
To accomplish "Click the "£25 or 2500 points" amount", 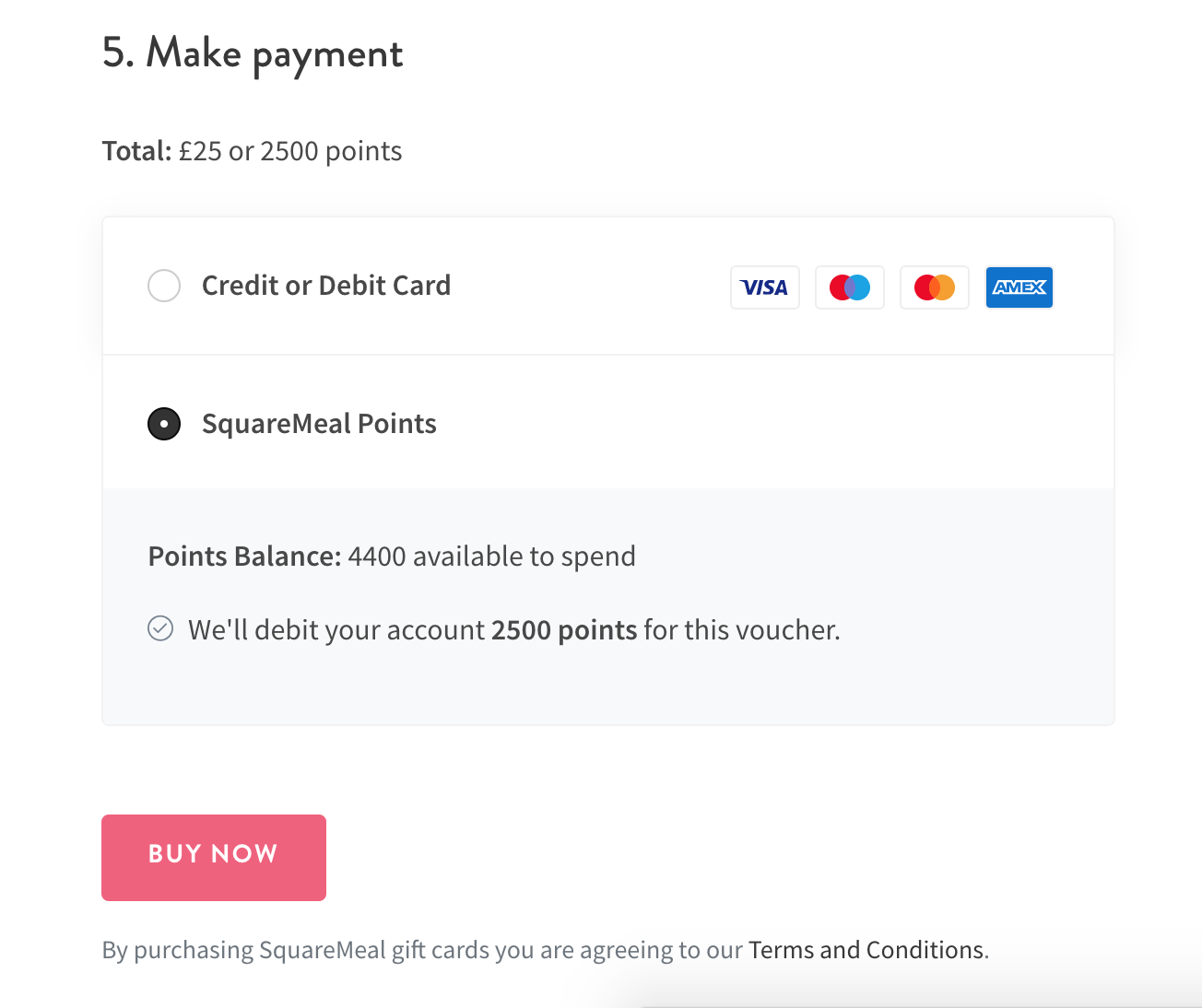I will [290, 151].
